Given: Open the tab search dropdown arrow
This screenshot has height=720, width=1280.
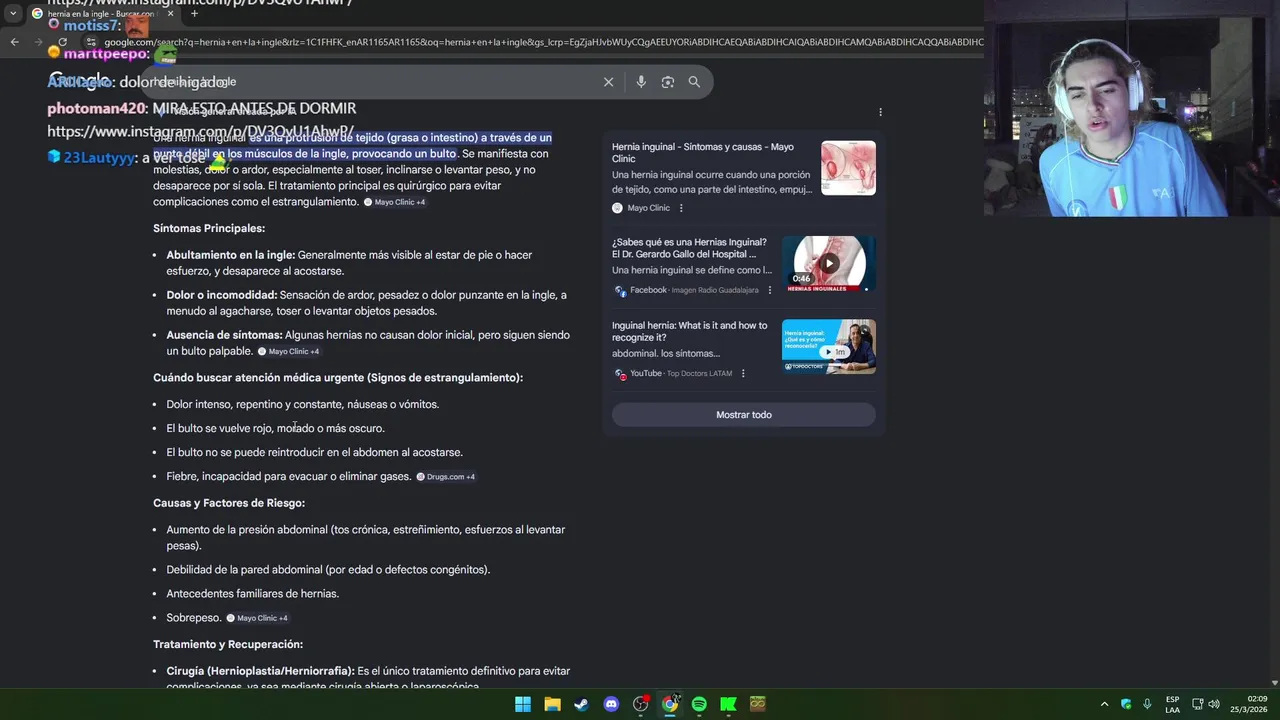Looking at the screenshot, I should (13, 14).
